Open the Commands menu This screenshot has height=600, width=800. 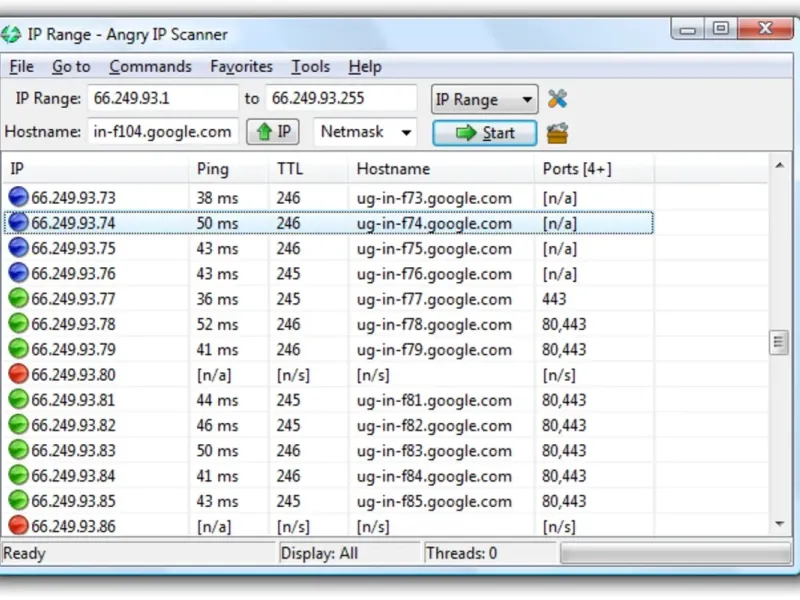151,66
